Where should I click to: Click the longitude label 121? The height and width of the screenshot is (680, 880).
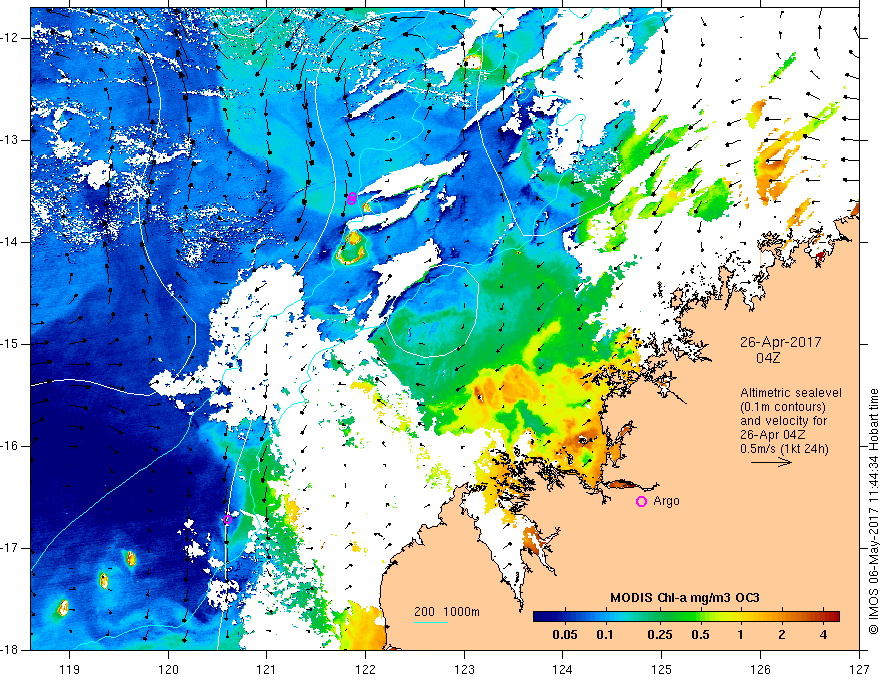point(267,669)
